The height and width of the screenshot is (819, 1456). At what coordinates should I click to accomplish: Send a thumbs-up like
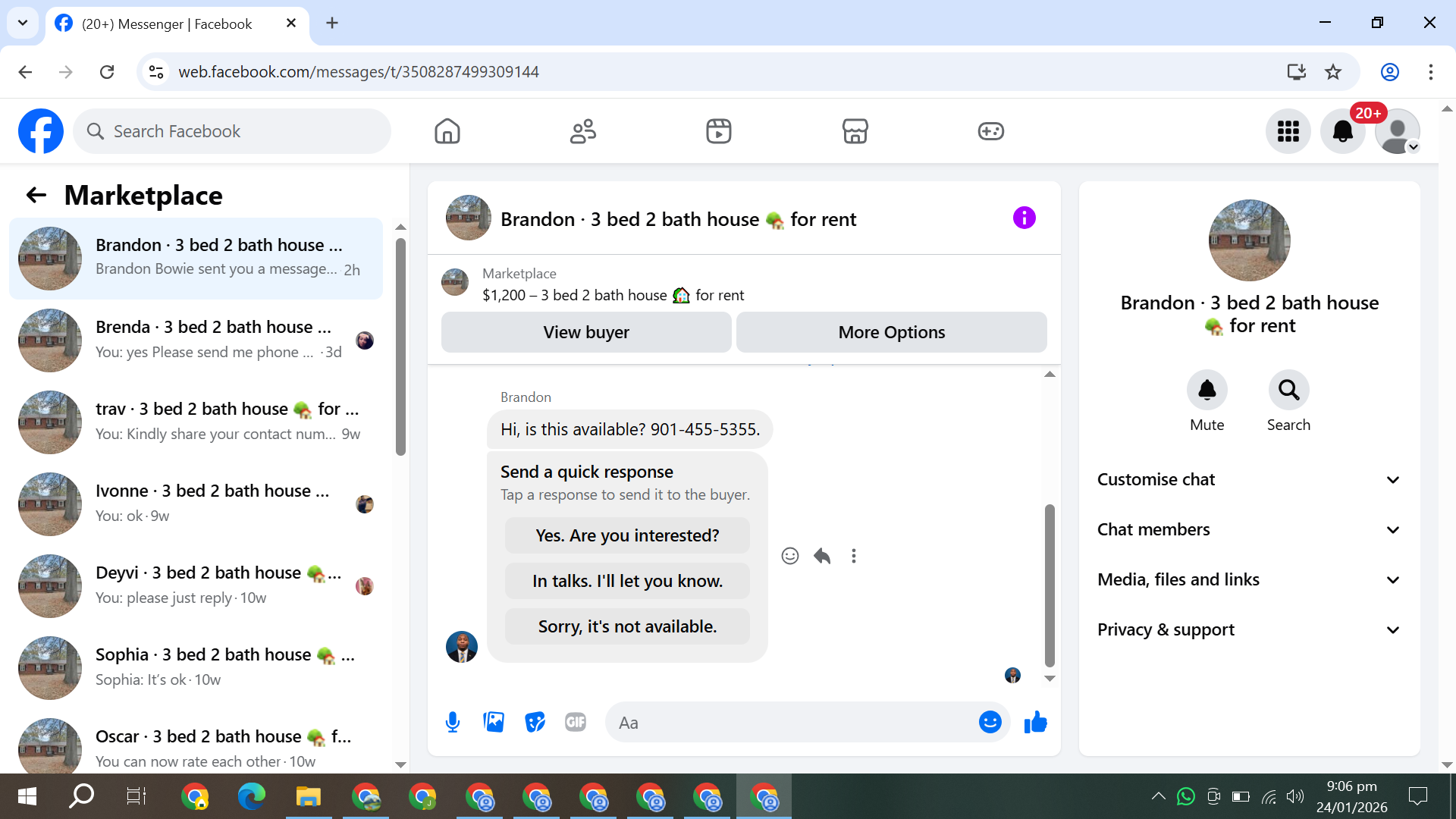pyautogui.click(x=1035, y=723)
